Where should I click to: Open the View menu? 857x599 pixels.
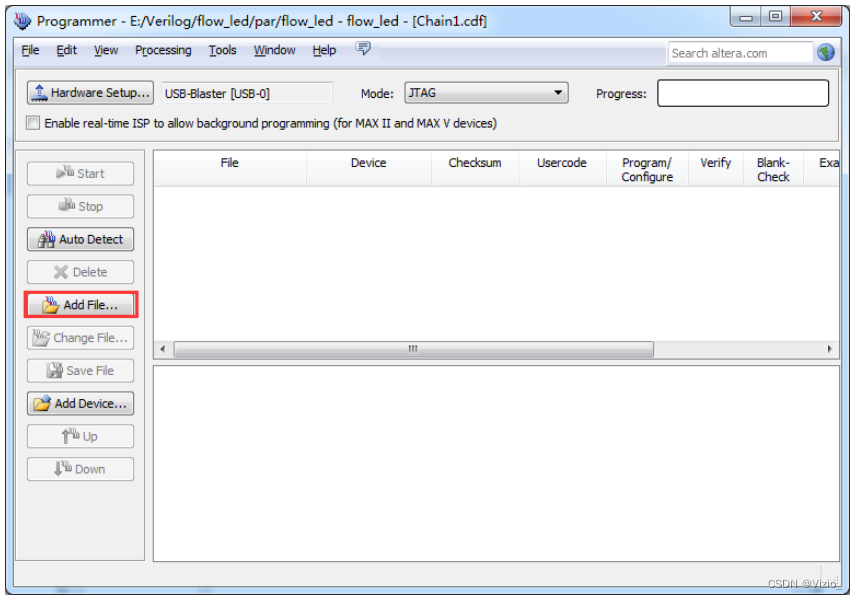coord(105,50)
